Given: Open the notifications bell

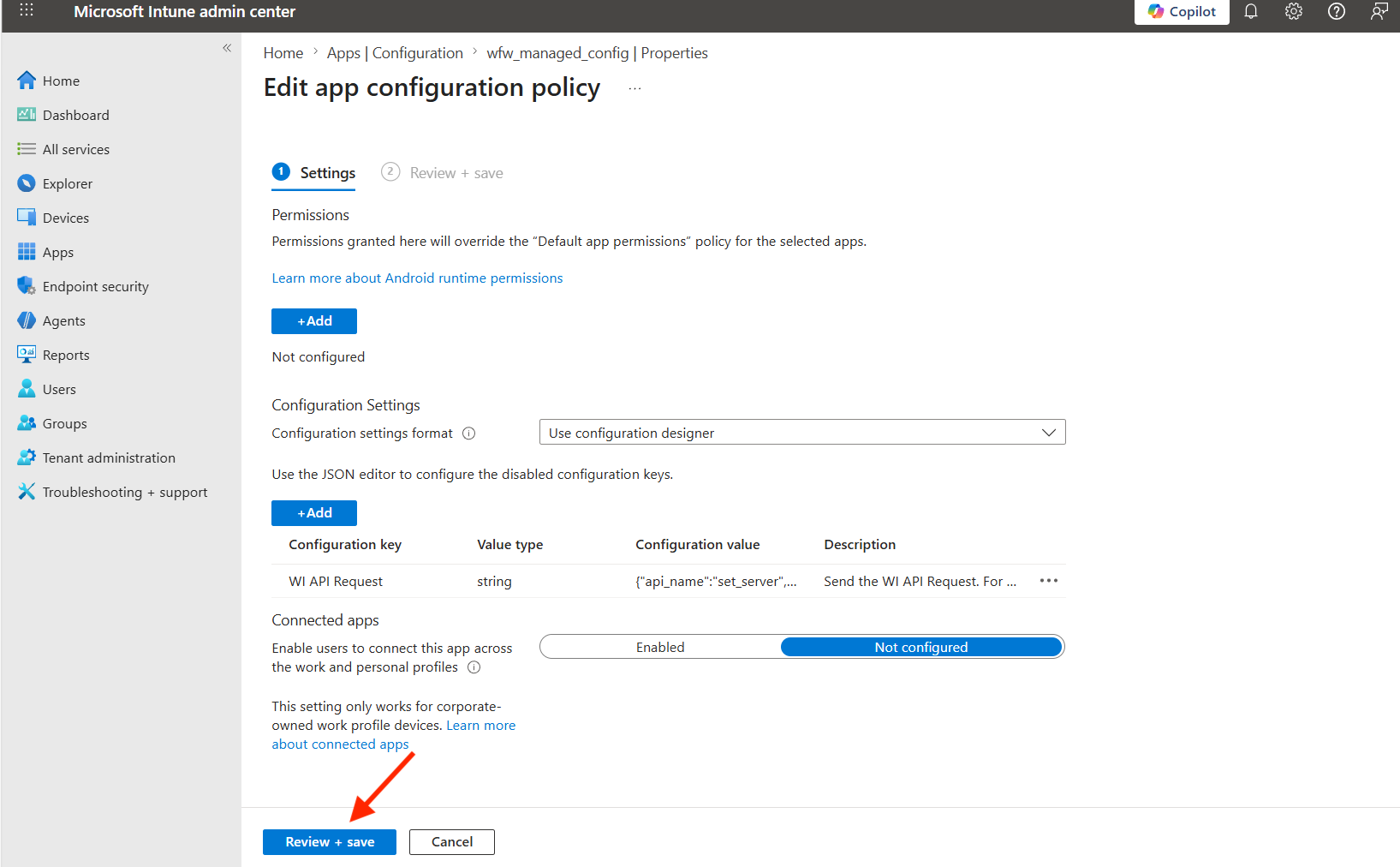Looking at the screenshot, I should pos(1251,11).
